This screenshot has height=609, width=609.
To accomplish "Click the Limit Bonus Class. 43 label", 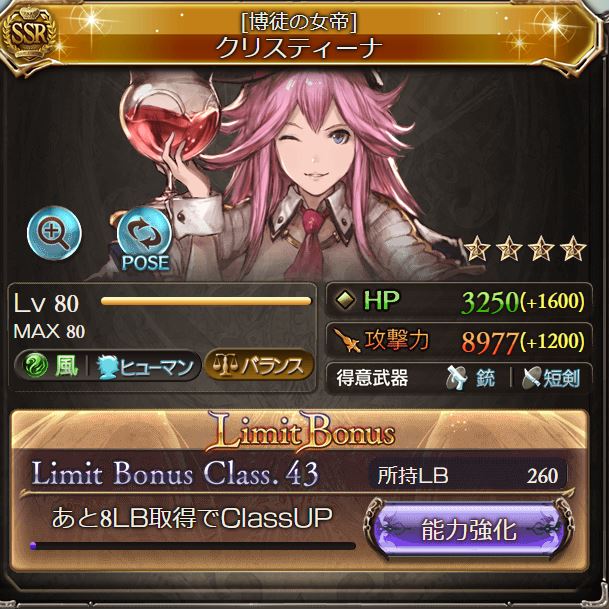I will point(175,473).
